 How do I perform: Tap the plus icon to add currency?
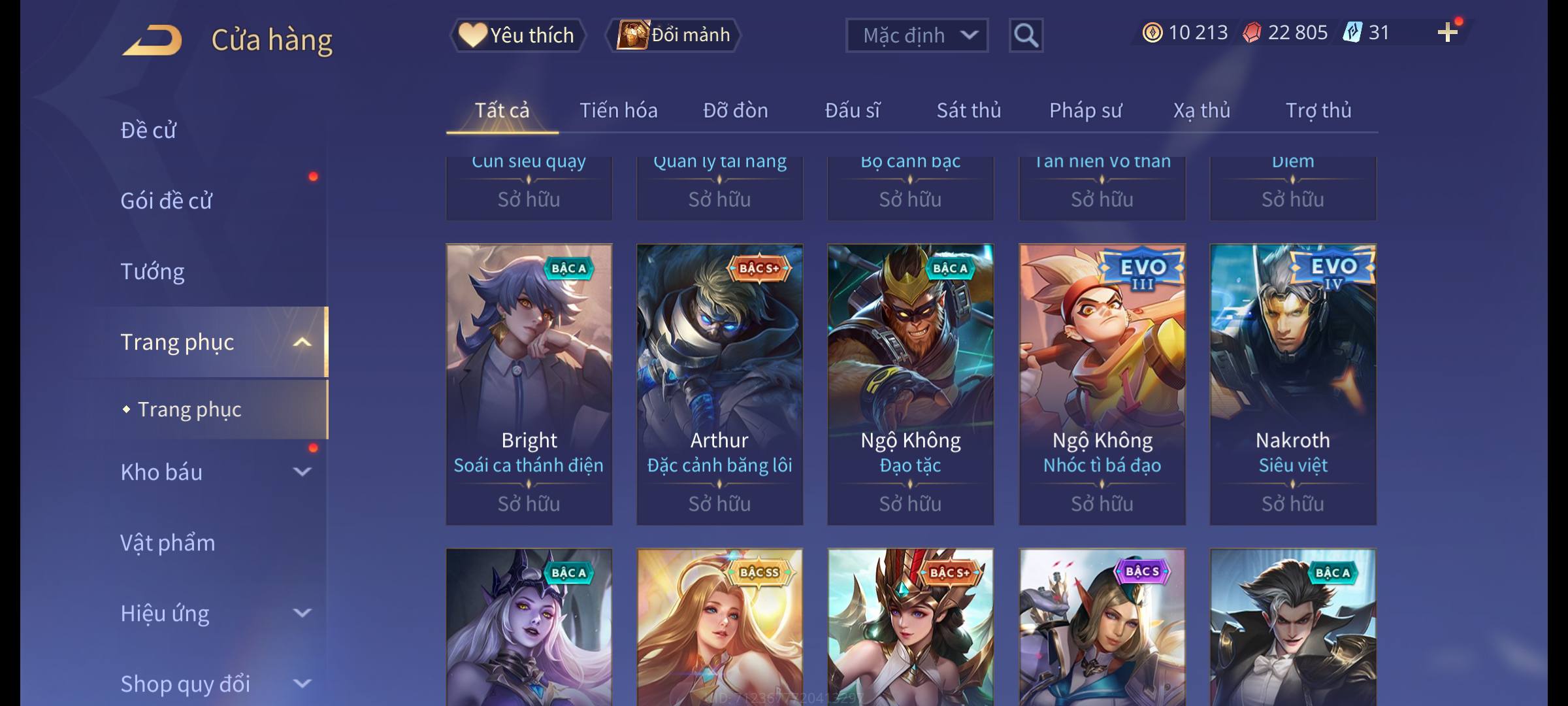click(x=1448, y=32)
